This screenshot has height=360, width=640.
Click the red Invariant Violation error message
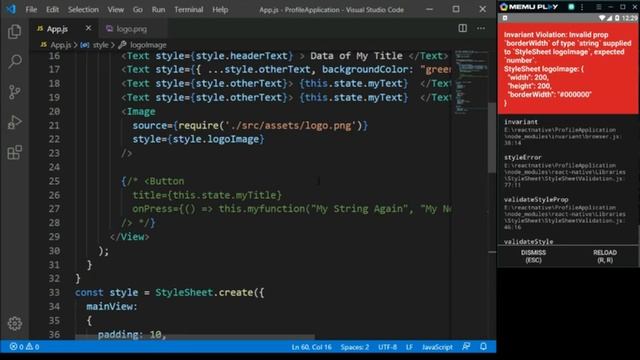pyautogui.click(x=567, y=68)
